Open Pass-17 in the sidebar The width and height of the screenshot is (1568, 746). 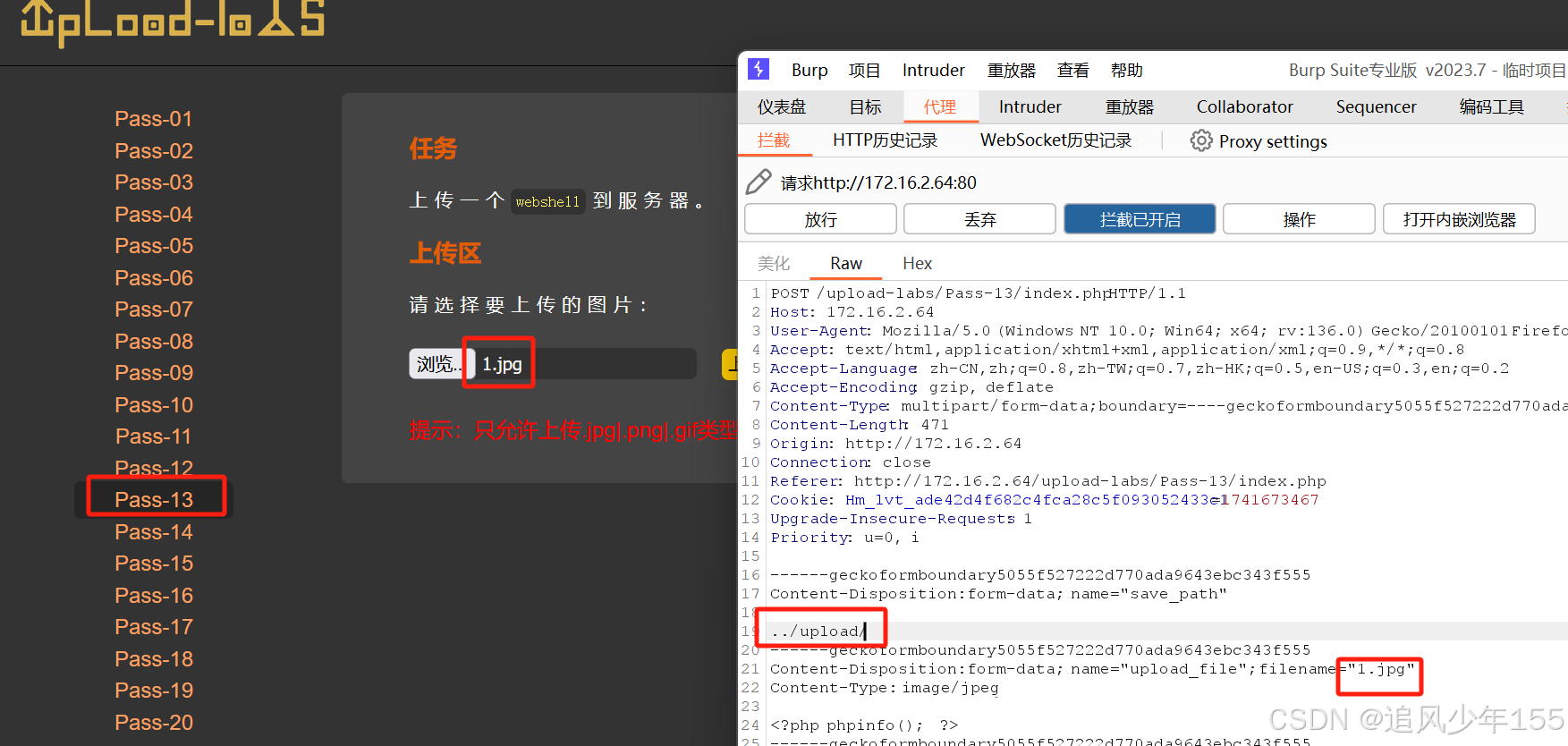click(x=154, y=627)
